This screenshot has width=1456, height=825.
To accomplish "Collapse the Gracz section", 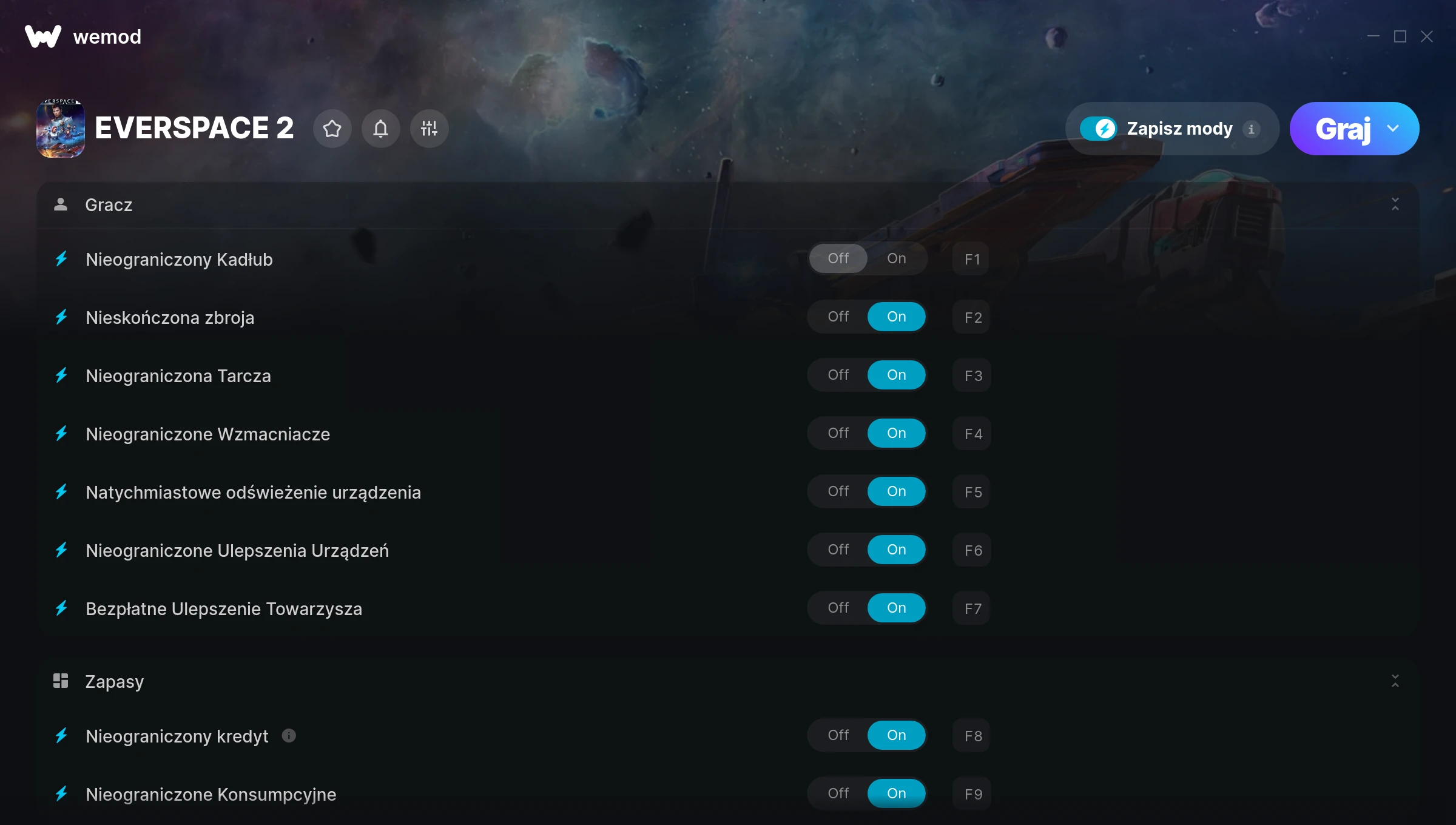I will point(1395,204).
